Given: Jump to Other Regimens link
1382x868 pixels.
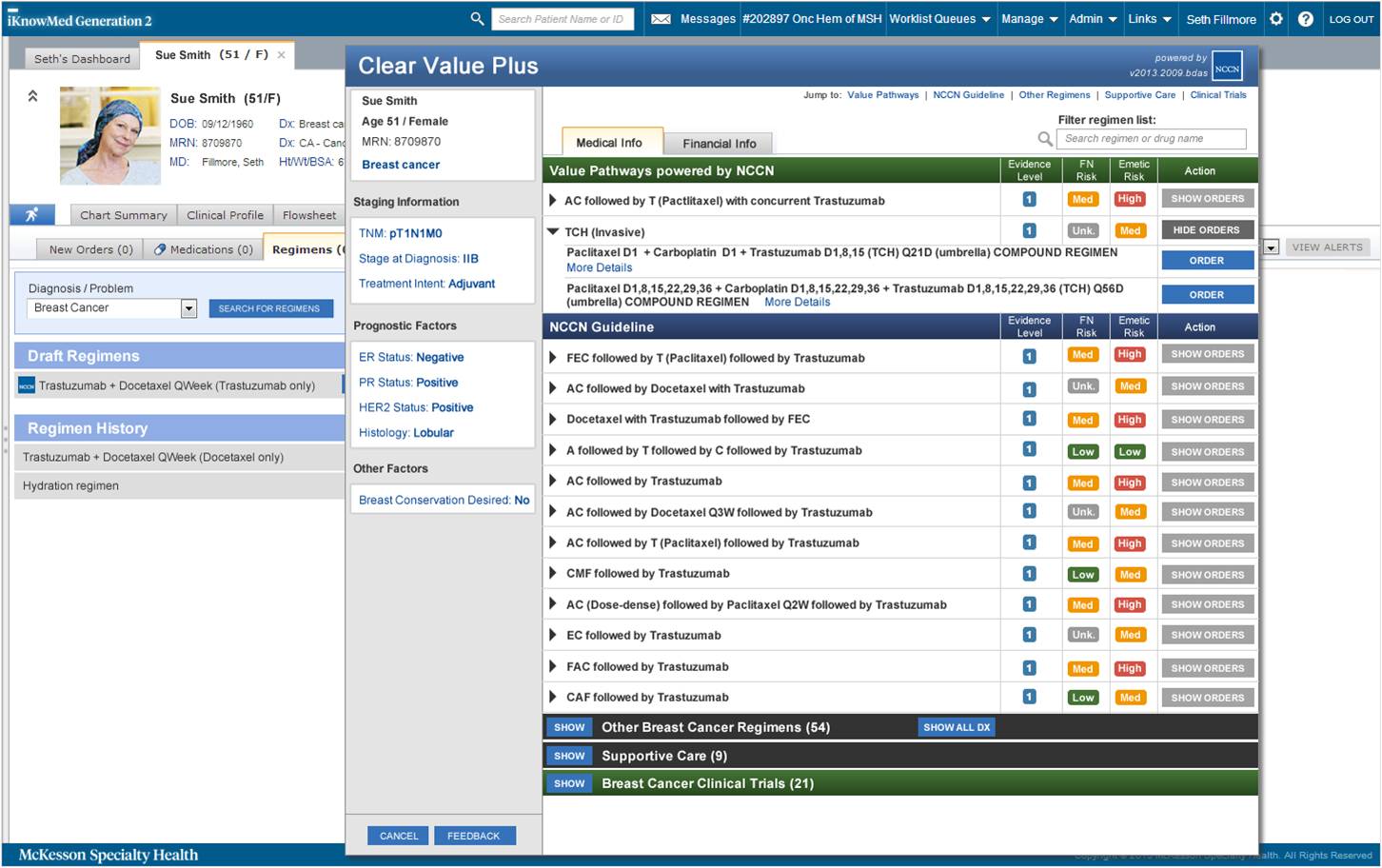Looking at the screenshot, I should 1055,95.
